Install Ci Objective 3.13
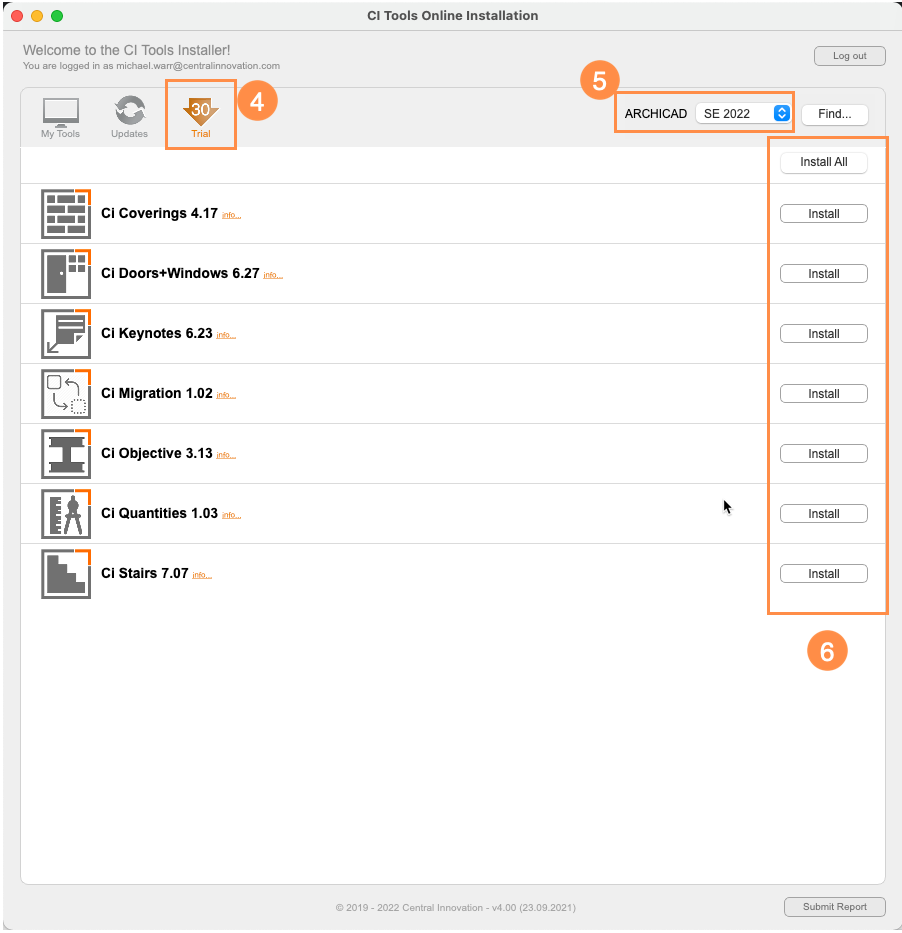902x933 pixels. [x=823, y=454]
